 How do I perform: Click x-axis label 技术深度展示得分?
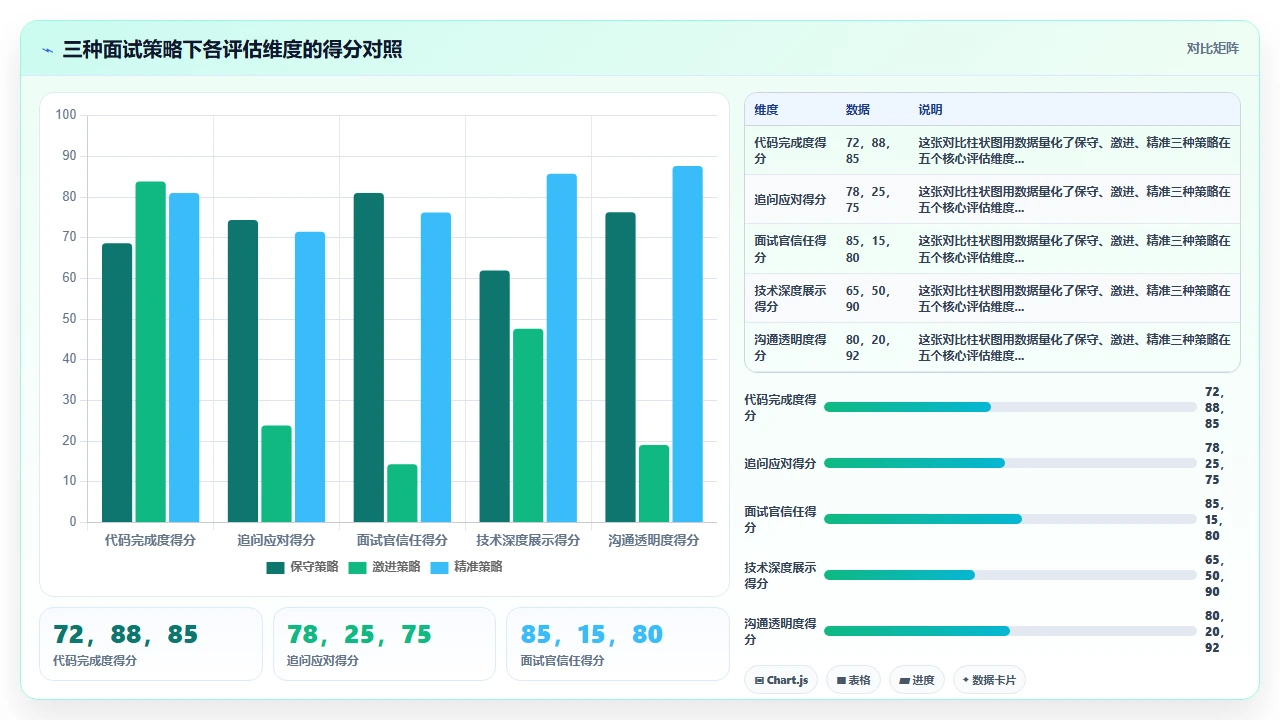coord(528,540)
